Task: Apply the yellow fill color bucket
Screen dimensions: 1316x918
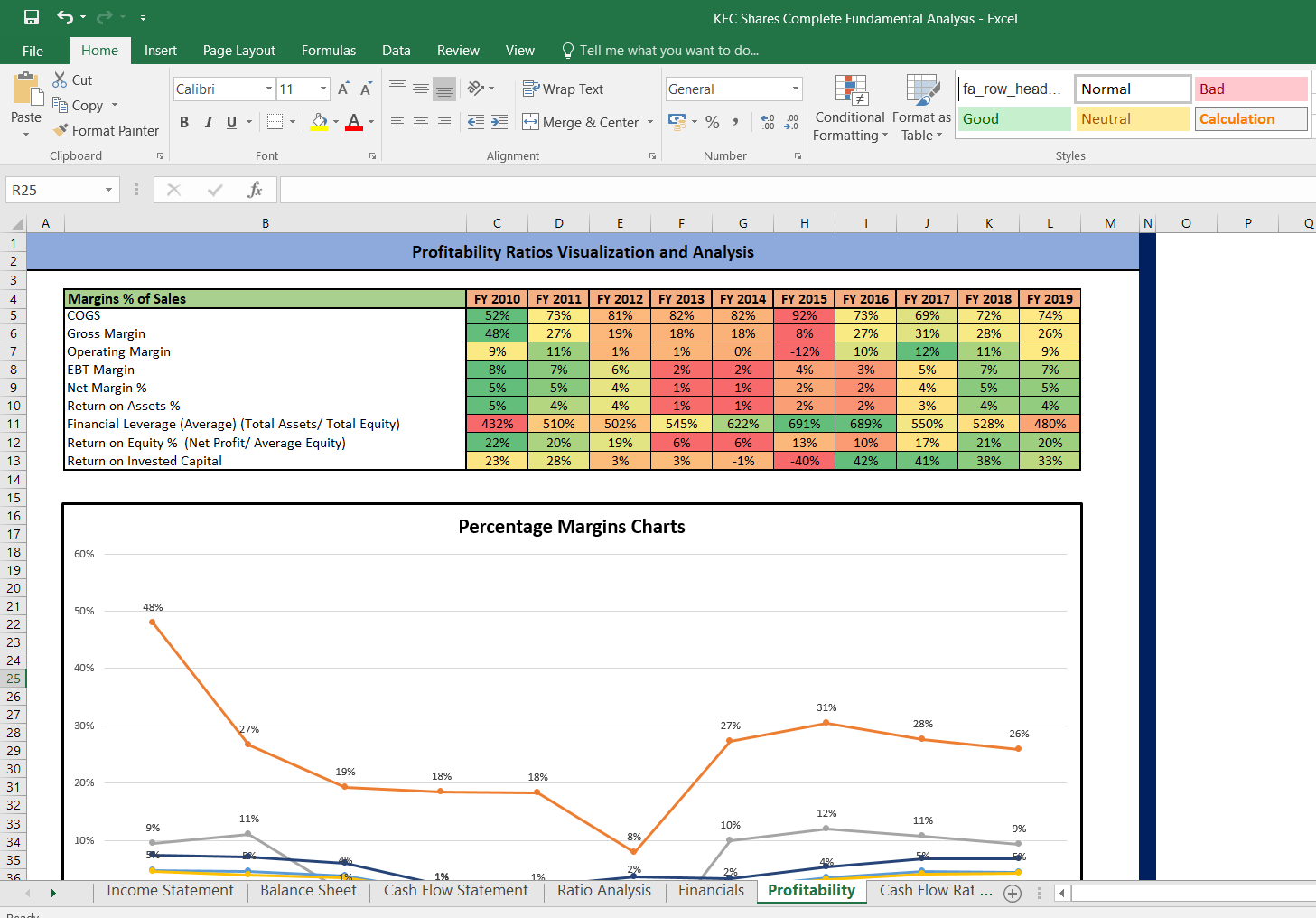Action: [320, 122]
